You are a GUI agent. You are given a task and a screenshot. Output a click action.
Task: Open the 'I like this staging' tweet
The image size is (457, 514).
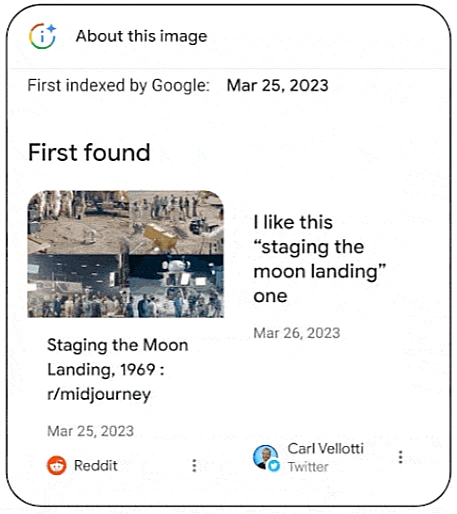click(319, 259)
